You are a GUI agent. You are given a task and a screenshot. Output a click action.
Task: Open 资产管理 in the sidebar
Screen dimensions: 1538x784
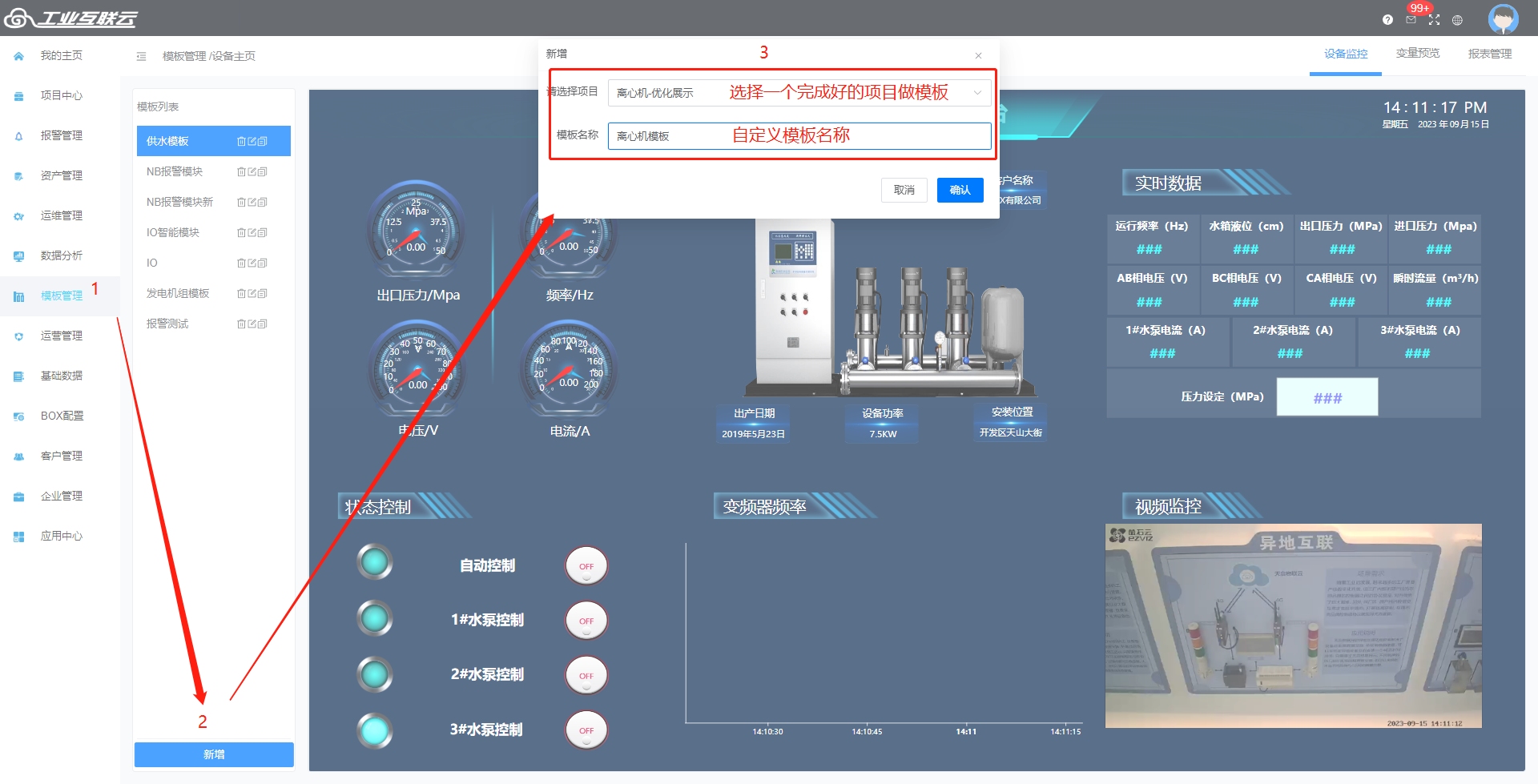[61, 176]
